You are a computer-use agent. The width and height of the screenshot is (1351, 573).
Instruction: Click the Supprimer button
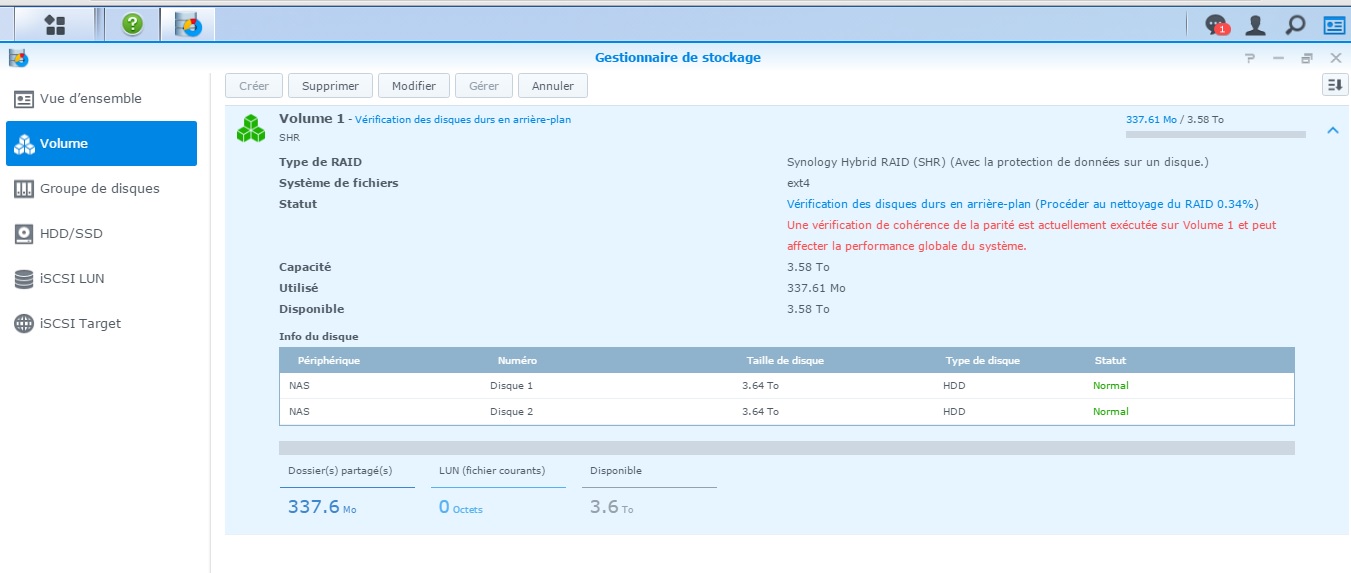[330, 86]
